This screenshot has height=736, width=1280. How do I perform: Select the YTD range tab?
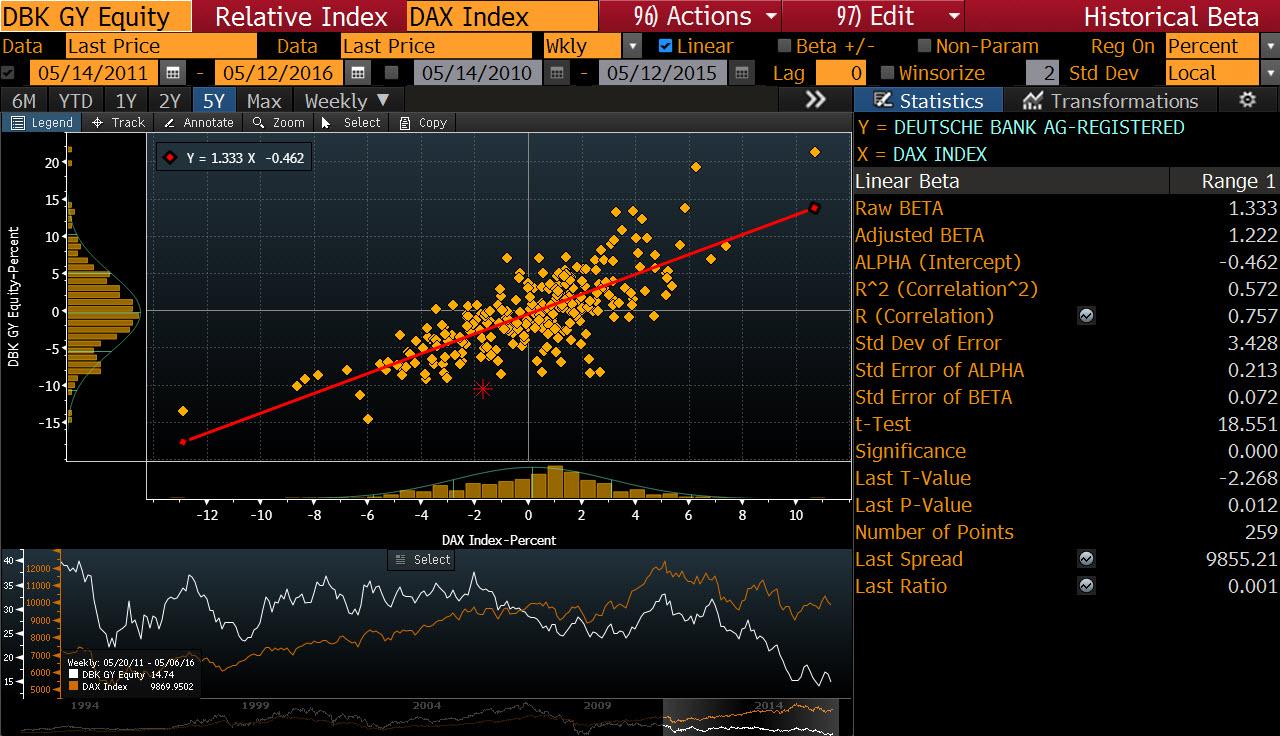click(x=76, y=101)
